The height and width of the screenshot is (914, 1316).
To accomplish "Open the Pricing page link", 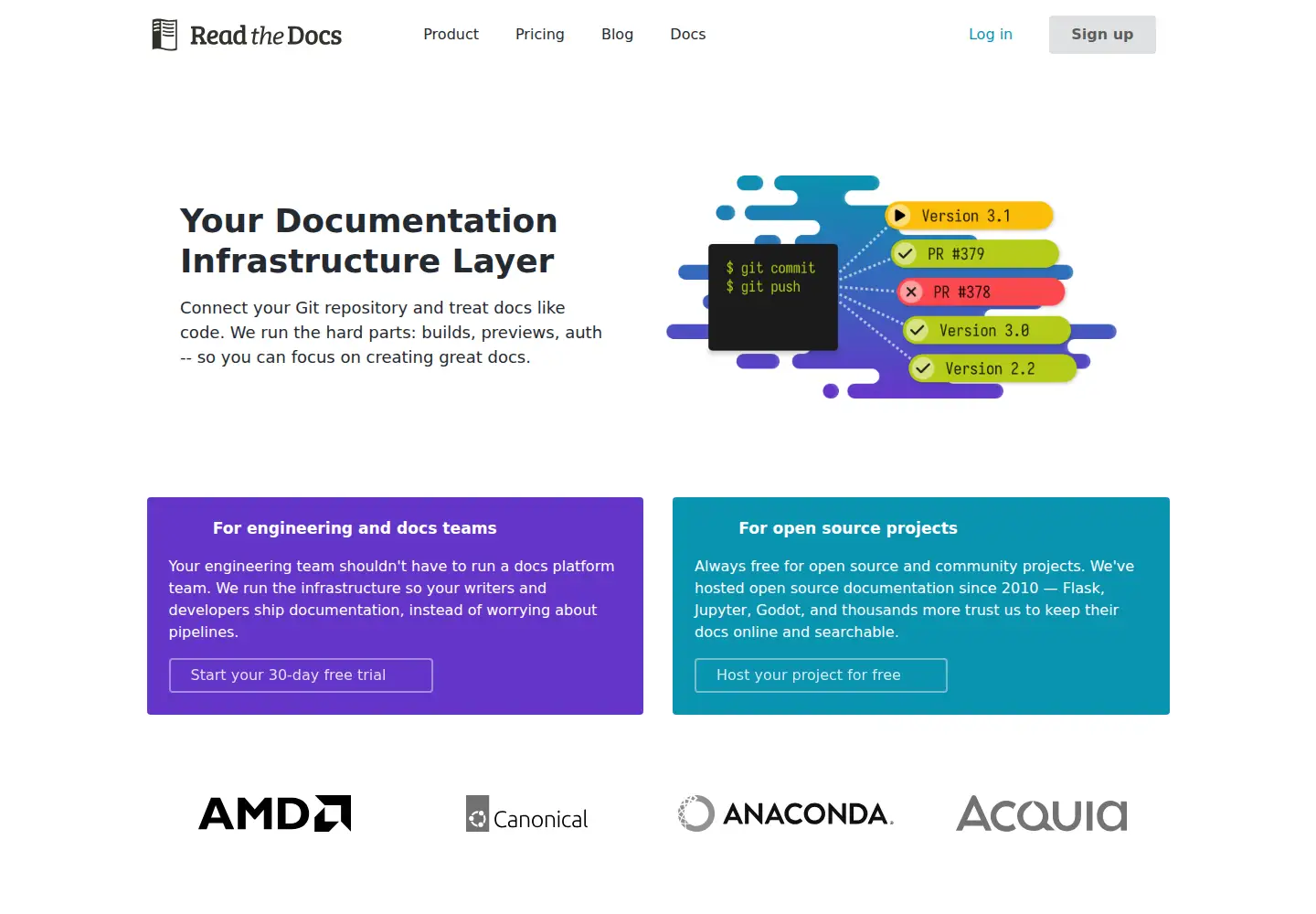I will pyautogui.click(x=540, y=35).
